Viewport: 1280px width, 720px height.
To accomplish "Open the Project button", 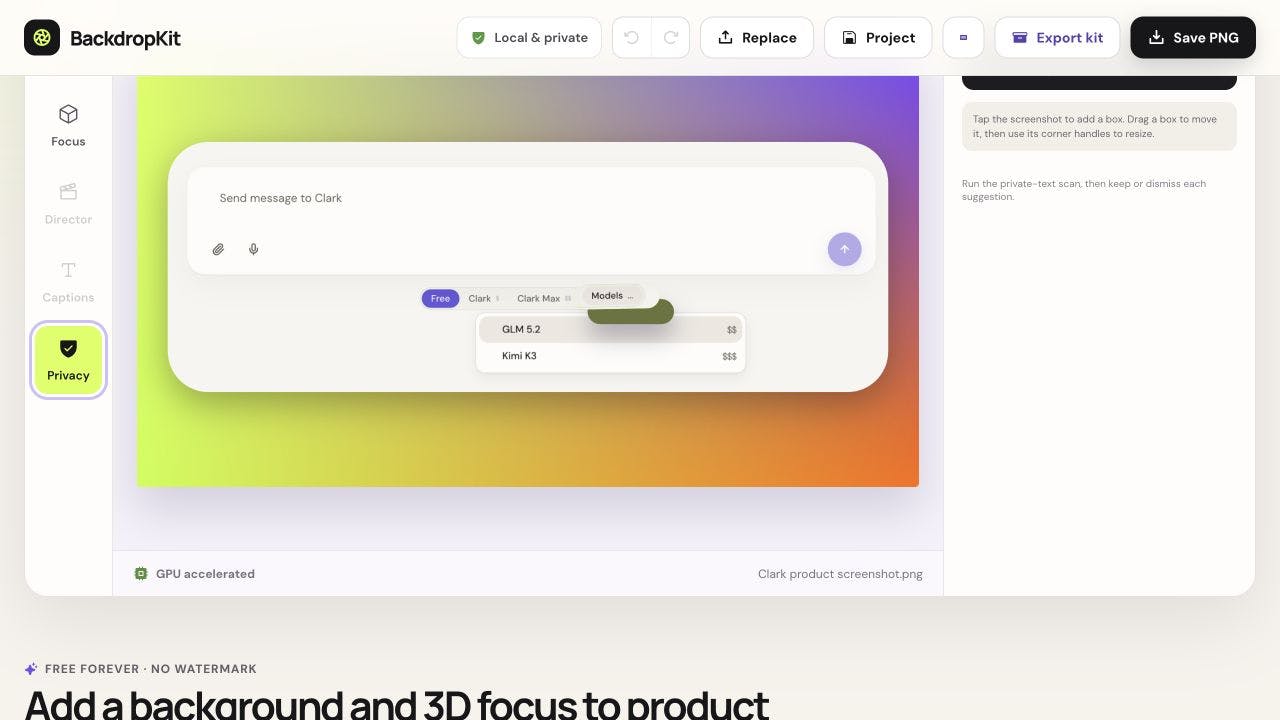I will (878, 38).
